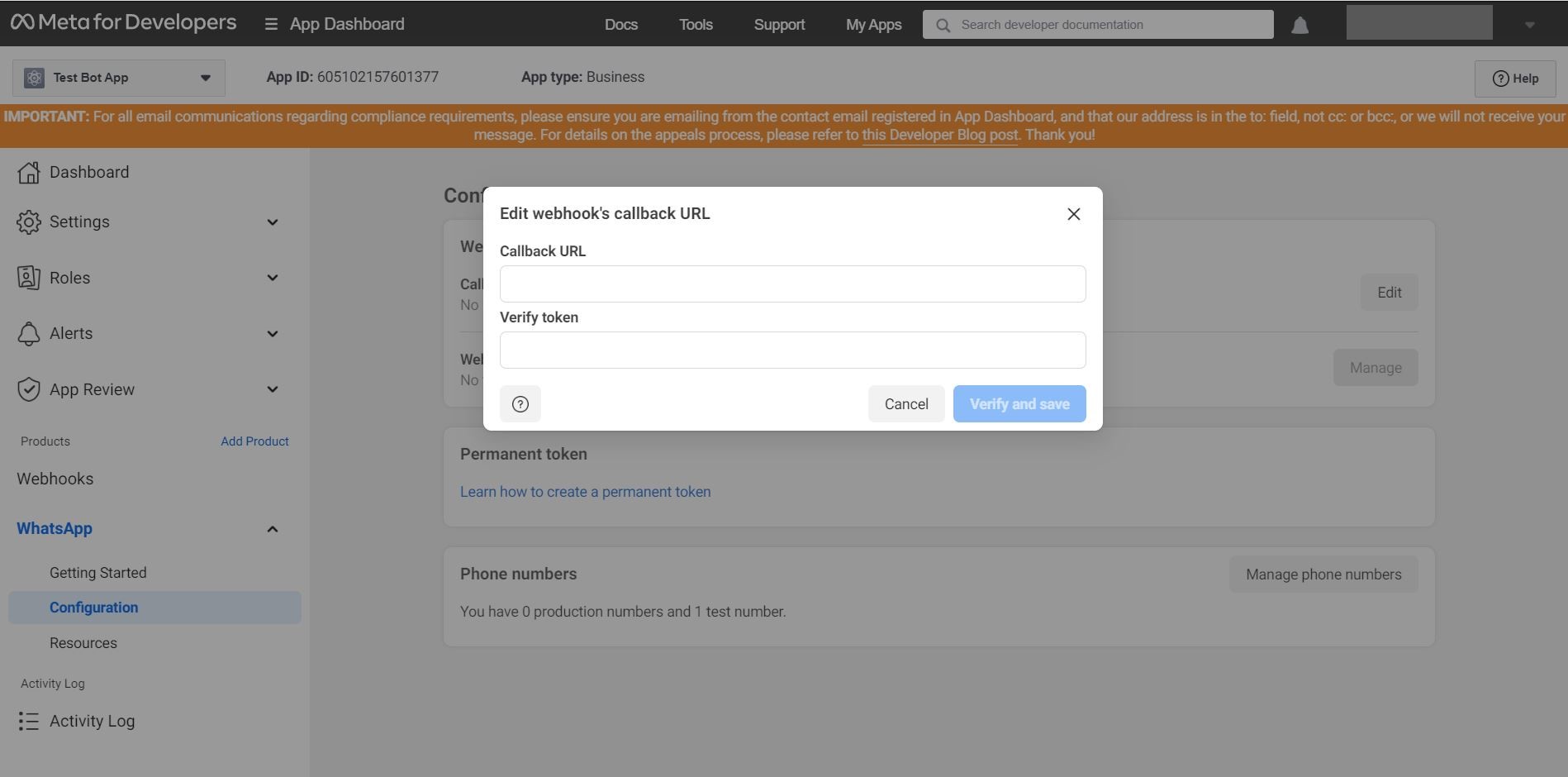Open Resources under WhatsApp

click(x=83, y=643)
